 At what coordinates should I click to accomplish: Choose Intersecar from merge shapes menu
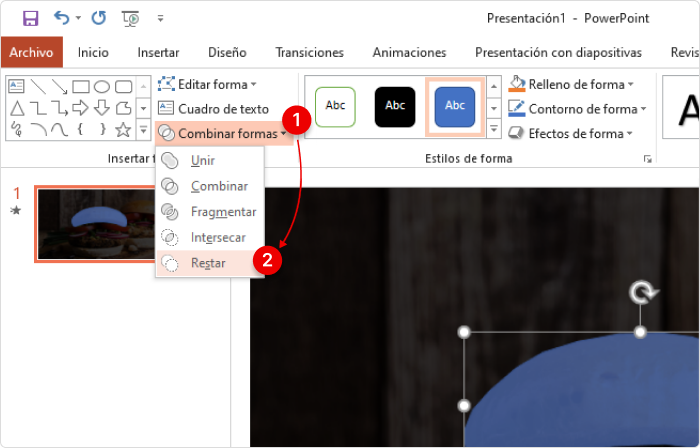tap(210, 237)
